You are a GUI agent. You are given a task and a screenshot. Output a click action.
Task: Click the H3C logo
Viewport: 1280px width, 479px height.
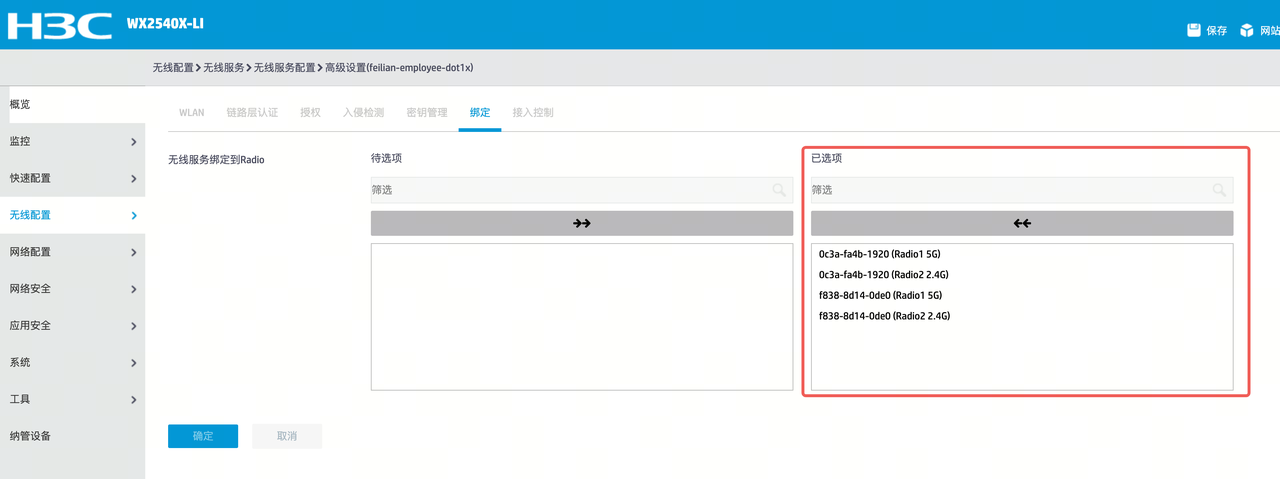(59, 24)
